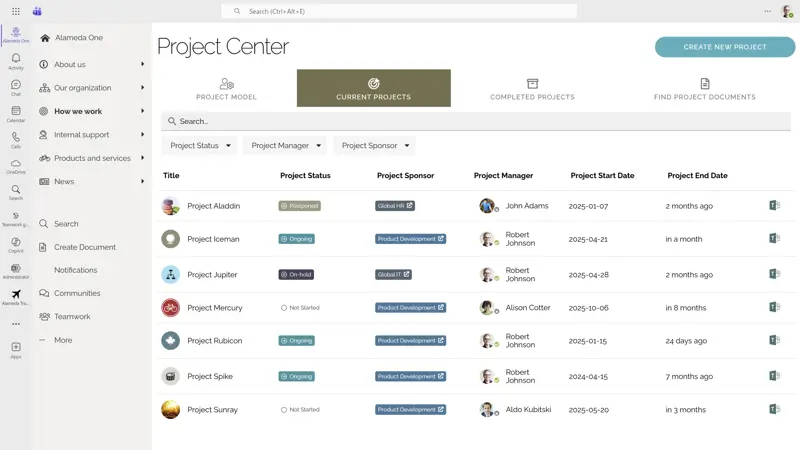Open Chat in the left rail
Screen dimensions: 800x450
point(16,87)
